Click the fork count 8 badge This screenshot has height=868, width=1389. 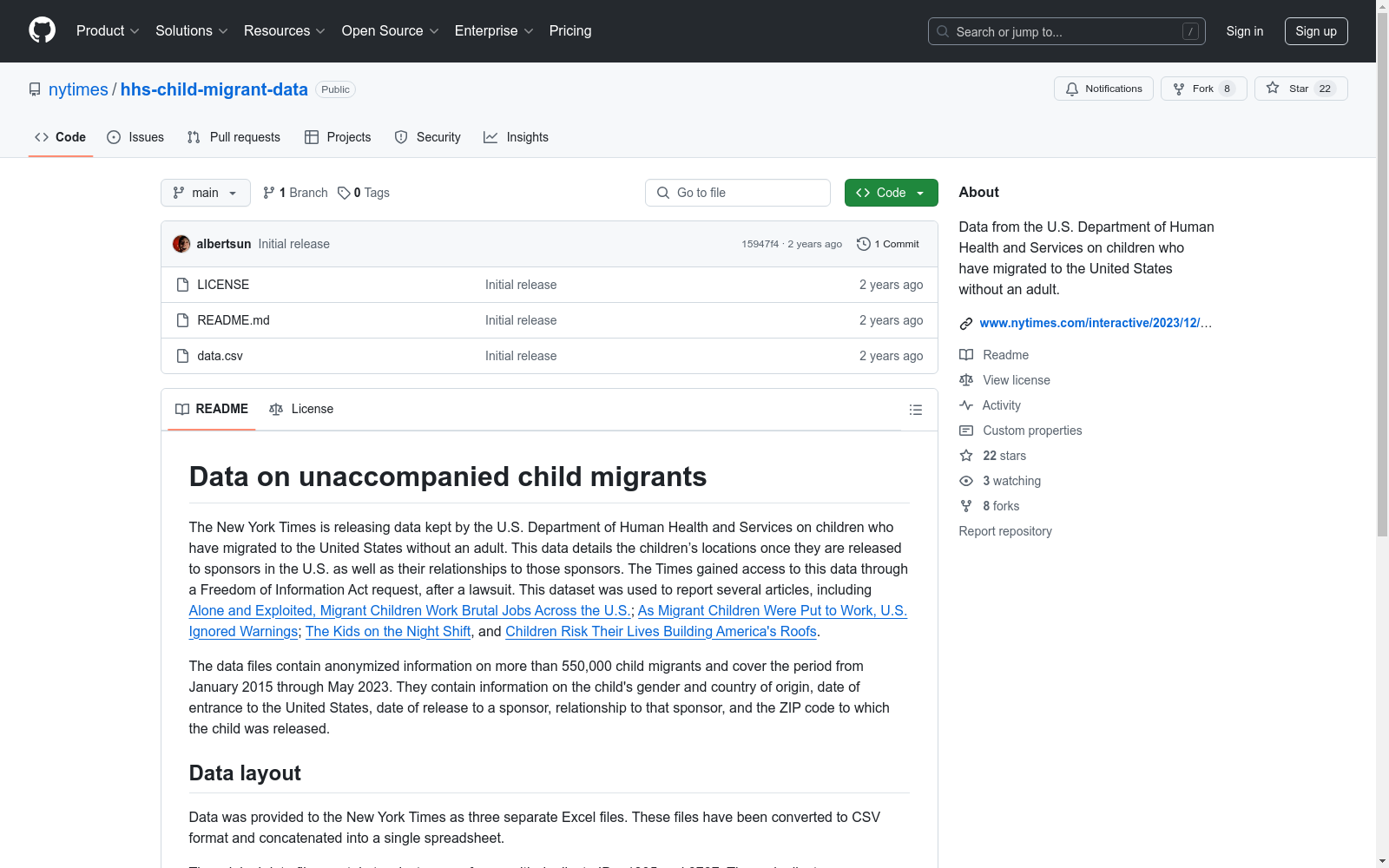click(x=1227, y=89)
